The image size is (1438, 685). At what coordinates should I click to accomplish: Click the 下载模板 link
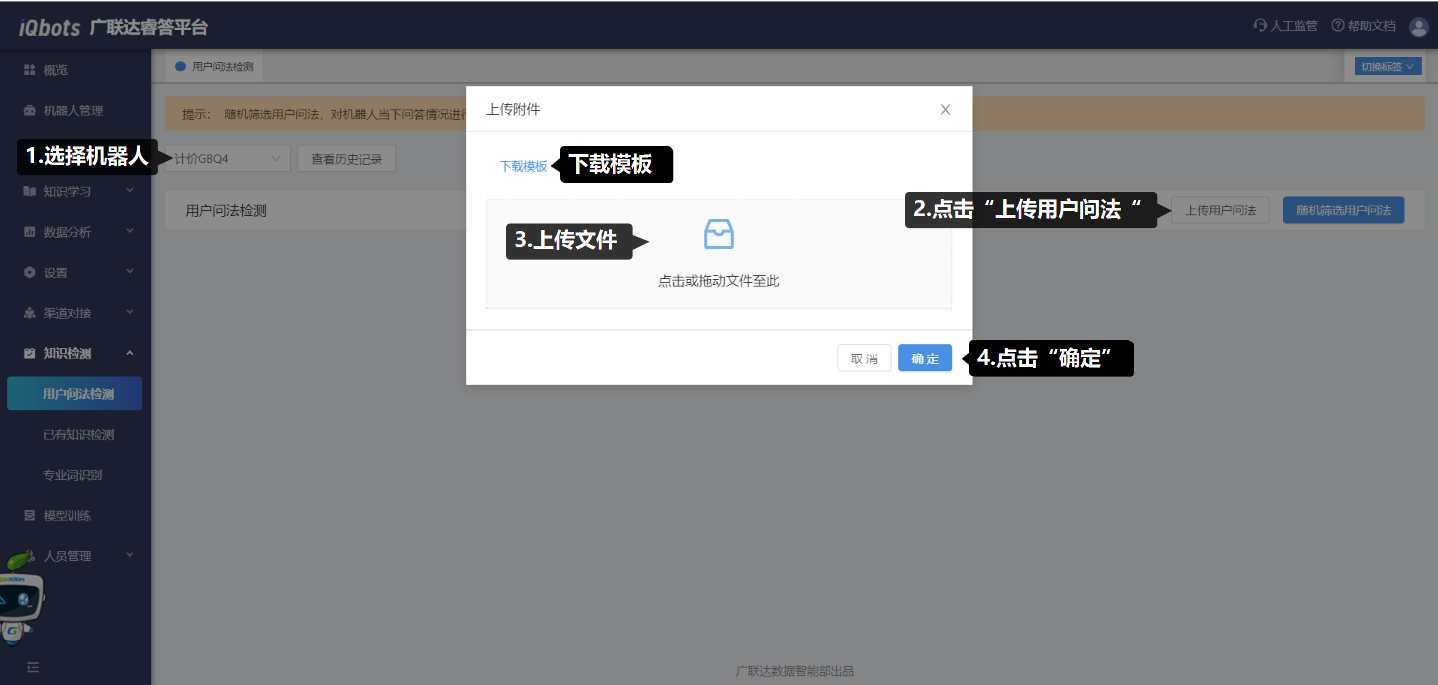coord(523,166)
